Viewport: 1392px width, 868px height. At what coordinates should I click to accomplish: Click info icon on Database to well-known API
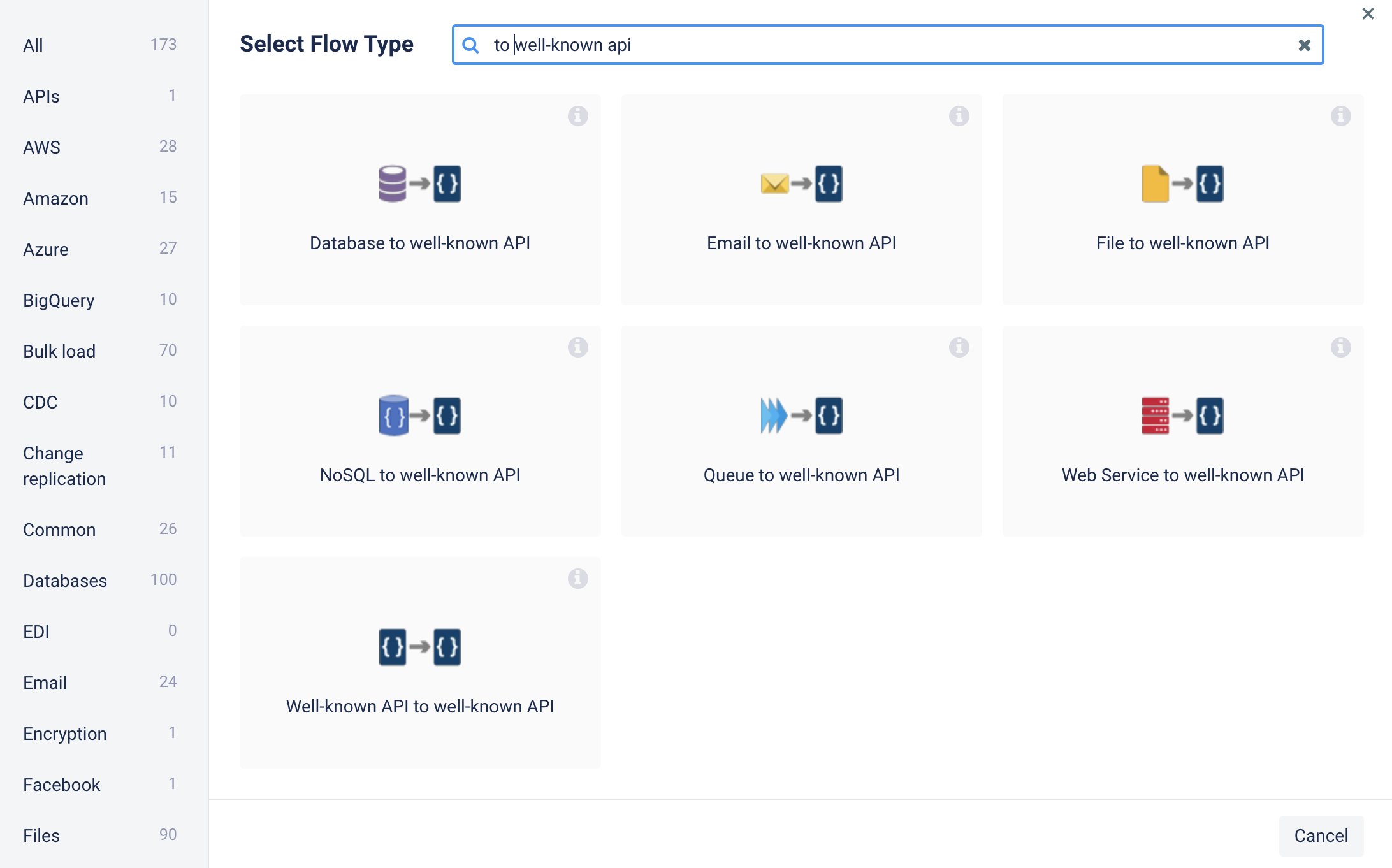(x=577, y=116)
